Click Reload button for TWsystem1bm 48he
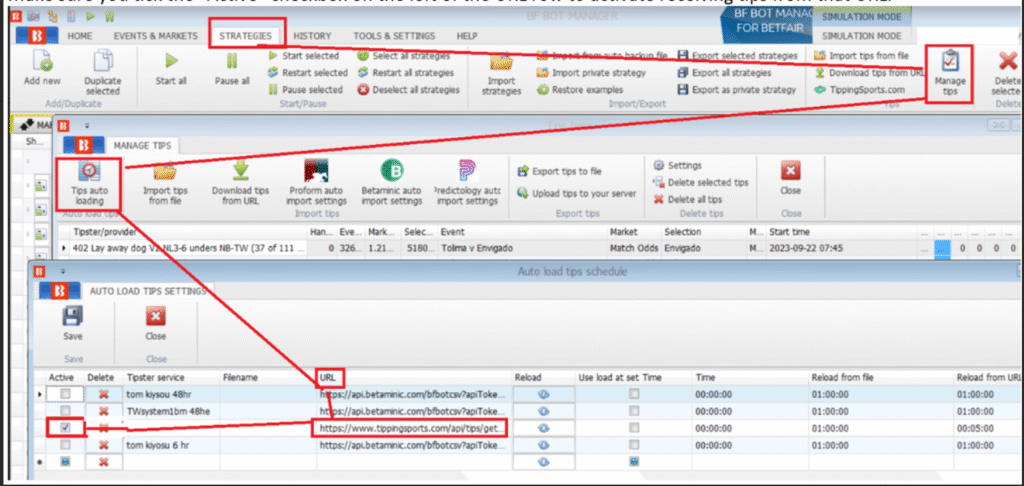Screen dimensions: 1024x486 click(543, 411)
